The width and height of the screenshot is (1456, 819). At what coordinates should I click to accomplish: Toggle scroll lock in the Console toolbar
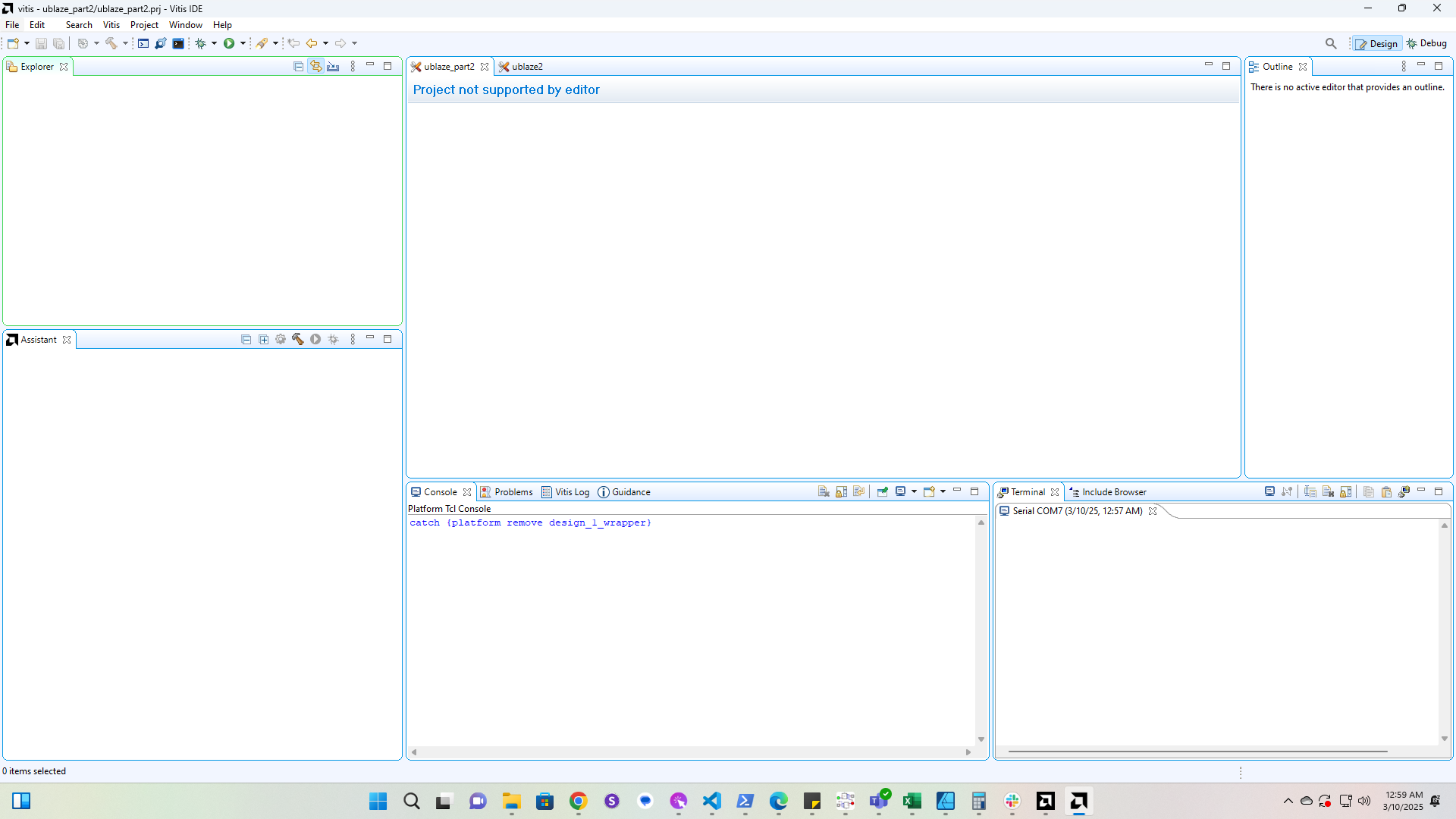point(842,492)
